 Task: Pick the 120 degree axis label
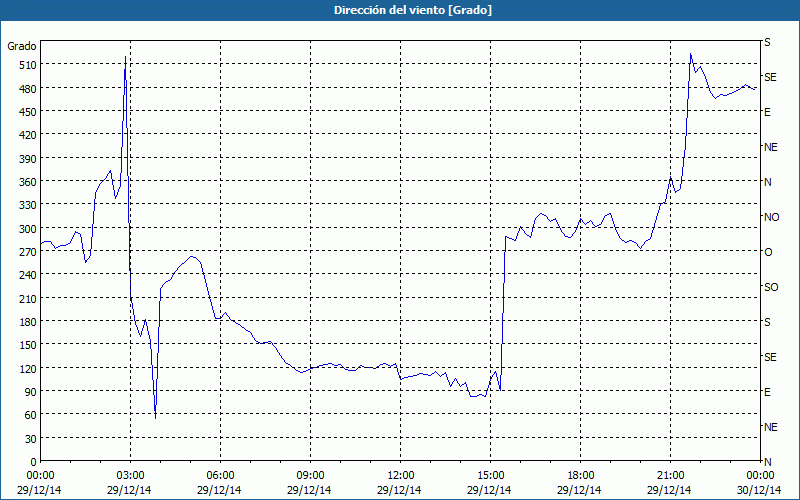pos(28,368)
